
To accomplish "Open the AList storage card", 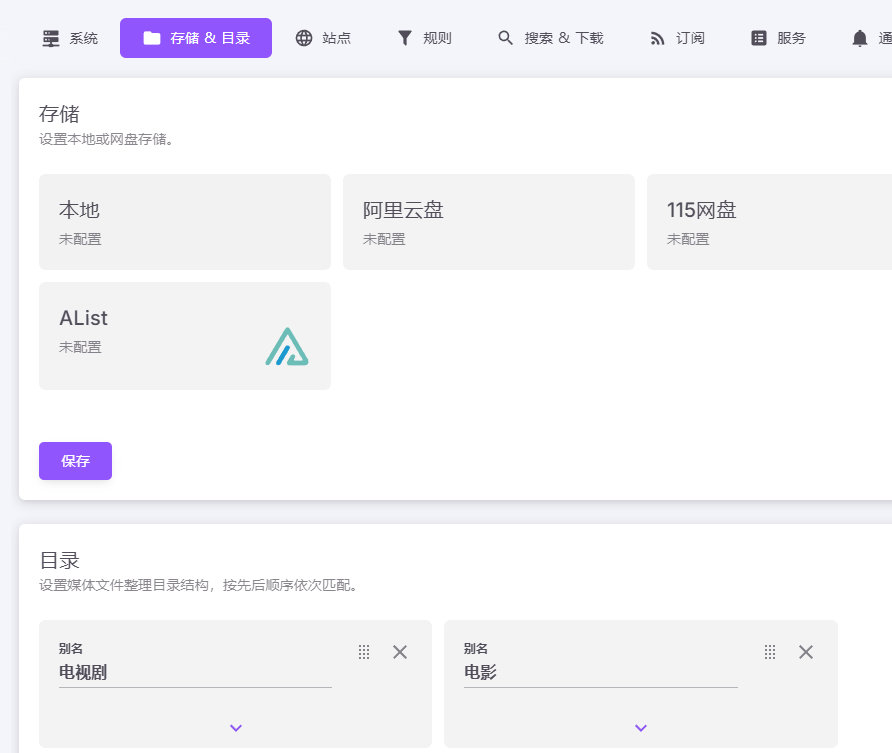I will (x=185, y=336).
